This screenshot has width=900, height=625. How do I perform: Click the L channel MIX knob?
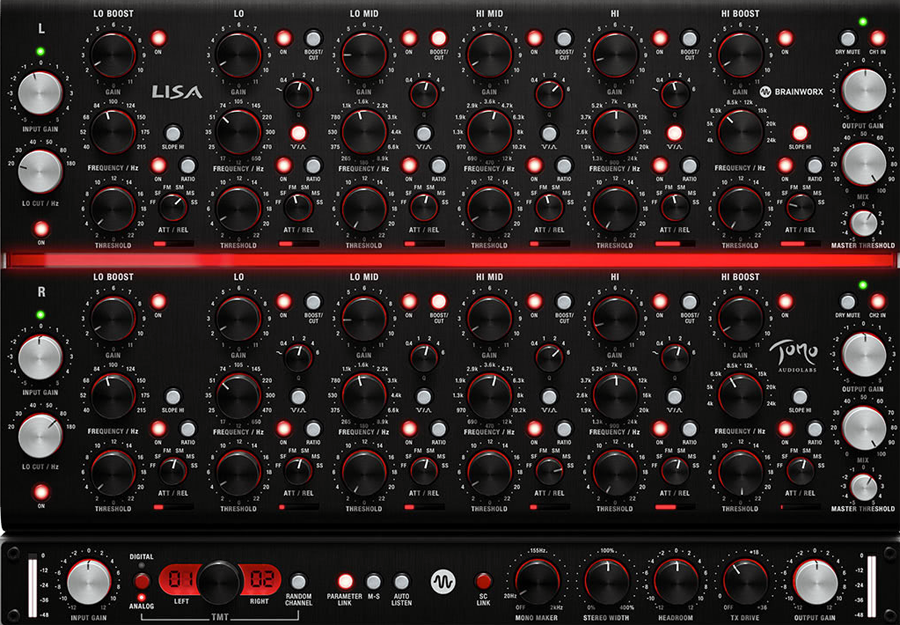(x=863, y=164)
